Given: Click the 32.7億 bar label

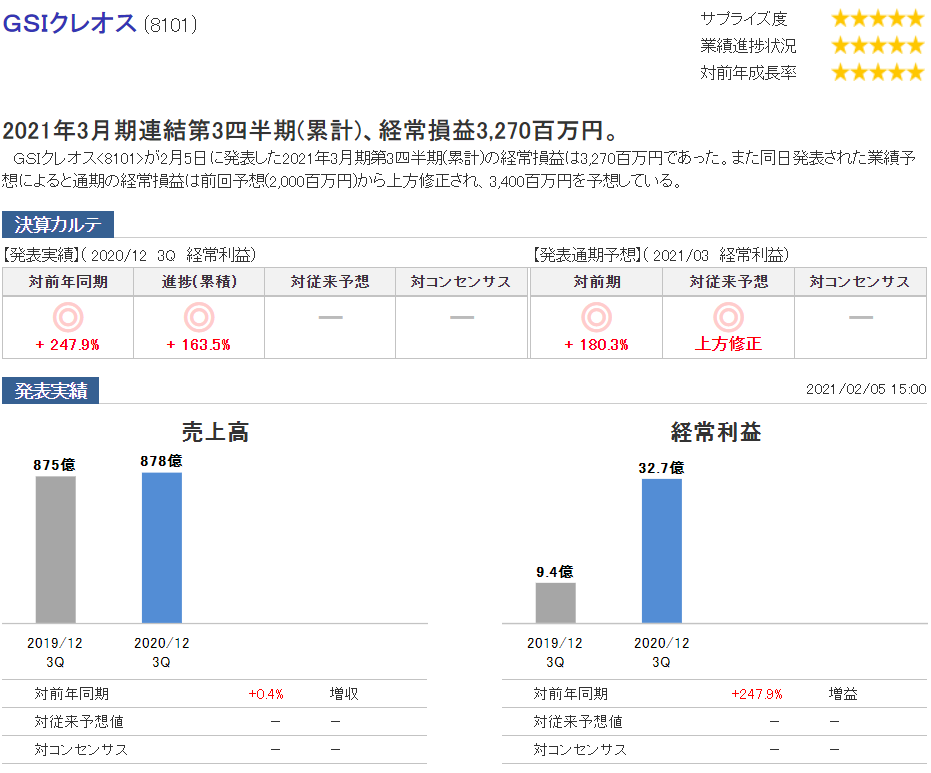Looking at the screenshot, I should (x=661, y=468).
